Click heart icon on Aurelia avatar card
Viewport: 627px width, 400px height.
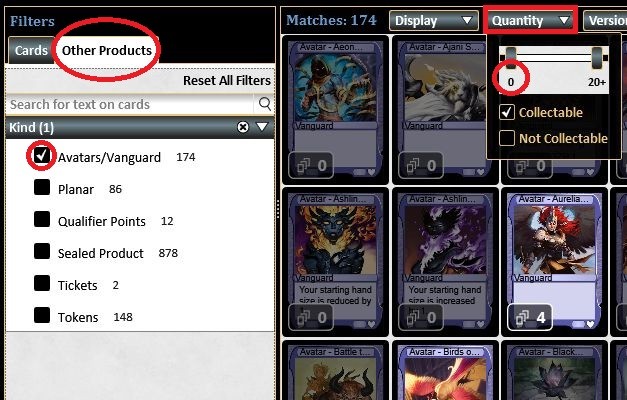coord(590,324)
